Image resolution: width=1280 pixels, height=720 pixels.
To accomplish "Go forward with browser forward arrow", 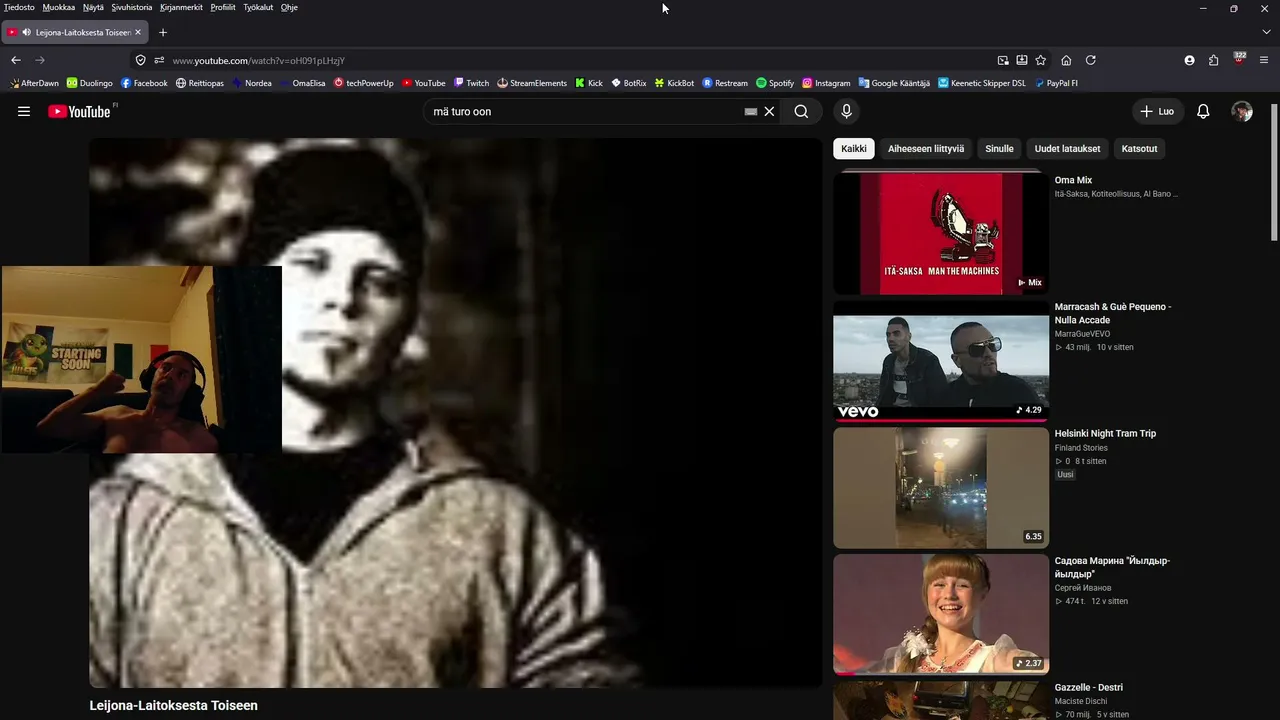I will (x=40, y=60).
